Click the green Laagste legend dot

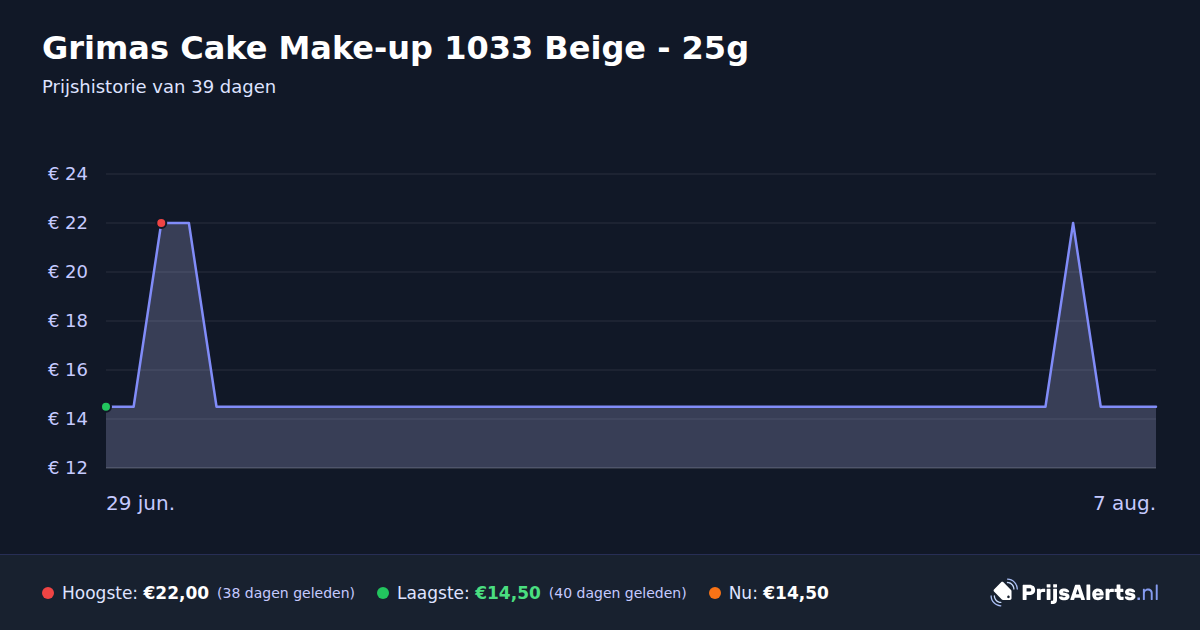pyautogui.click(x=383, y=593)
